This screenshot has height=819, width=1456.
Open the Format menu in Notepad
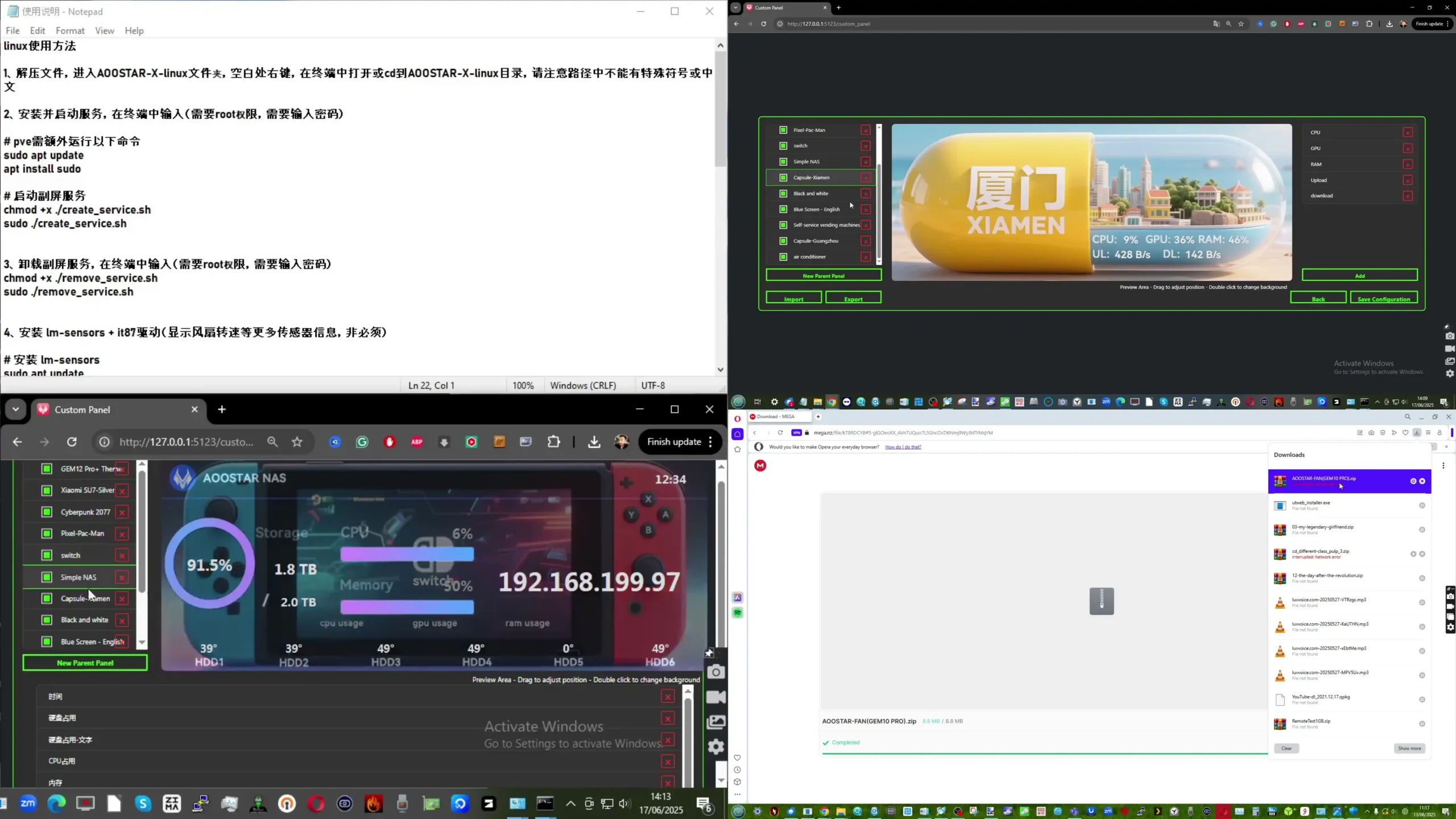coord(70,31)
